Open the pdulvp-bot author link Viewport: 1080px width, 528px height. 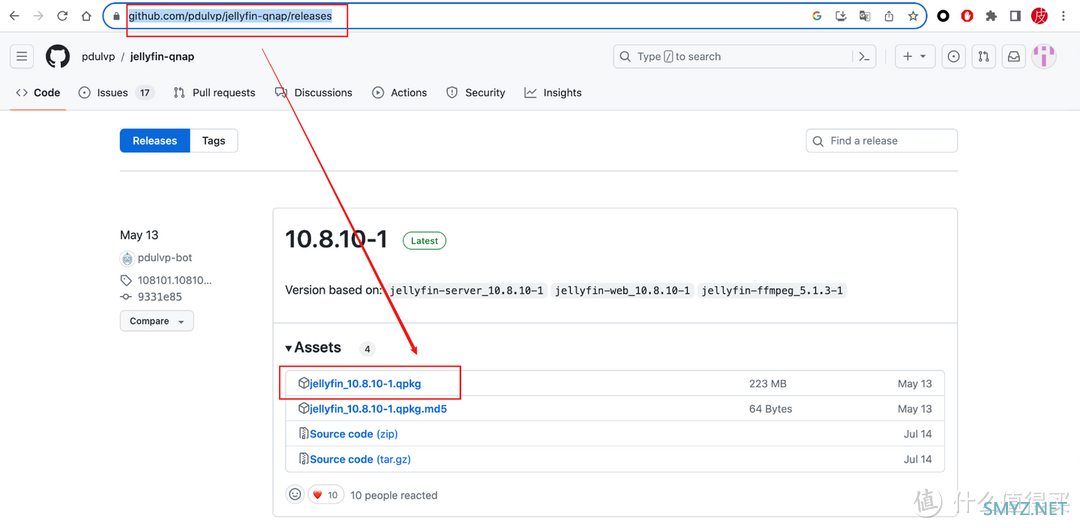[164, 257]
